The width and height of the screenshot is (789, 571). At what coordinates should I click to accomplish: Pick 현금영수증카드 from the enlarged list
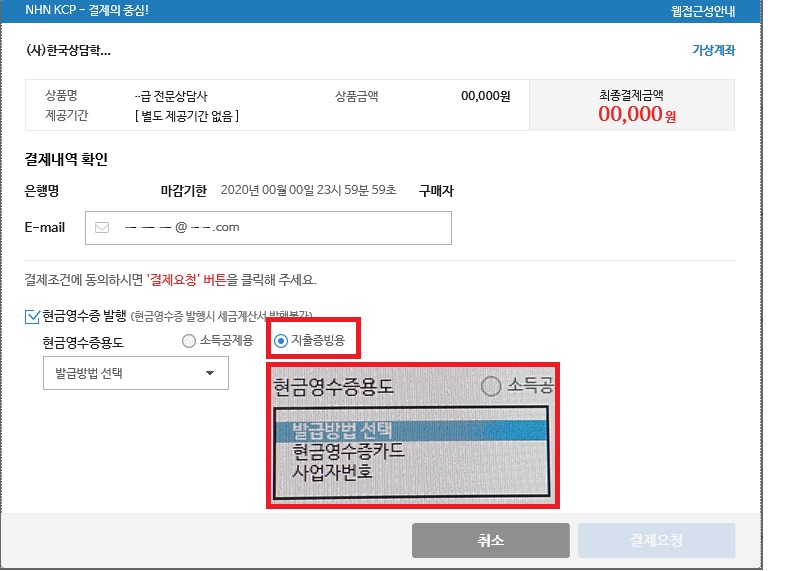coord(348,451)
